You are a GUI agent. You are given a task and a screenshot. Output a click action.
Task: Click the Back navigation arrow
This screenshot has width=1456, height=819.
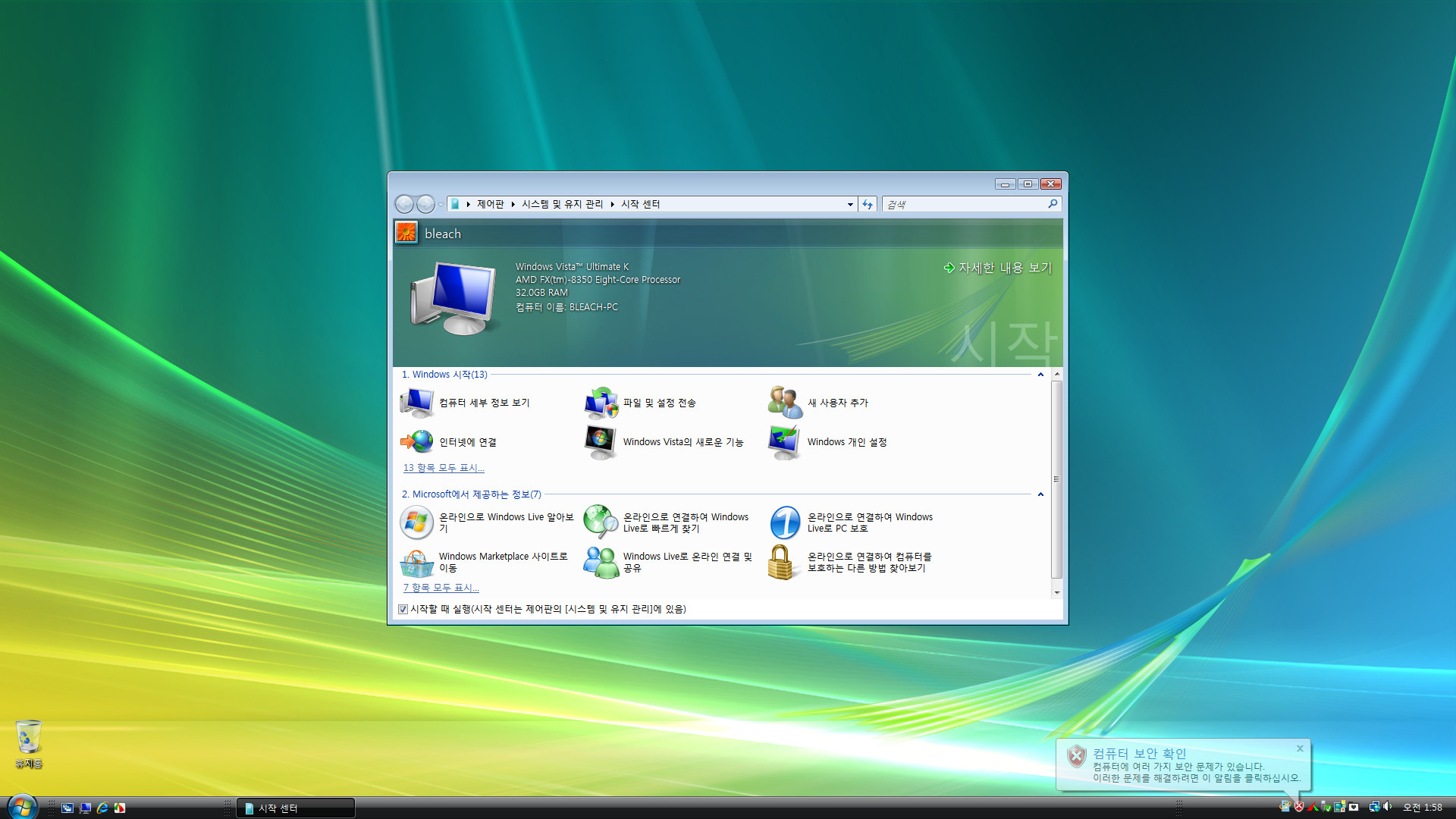point(405,204)
